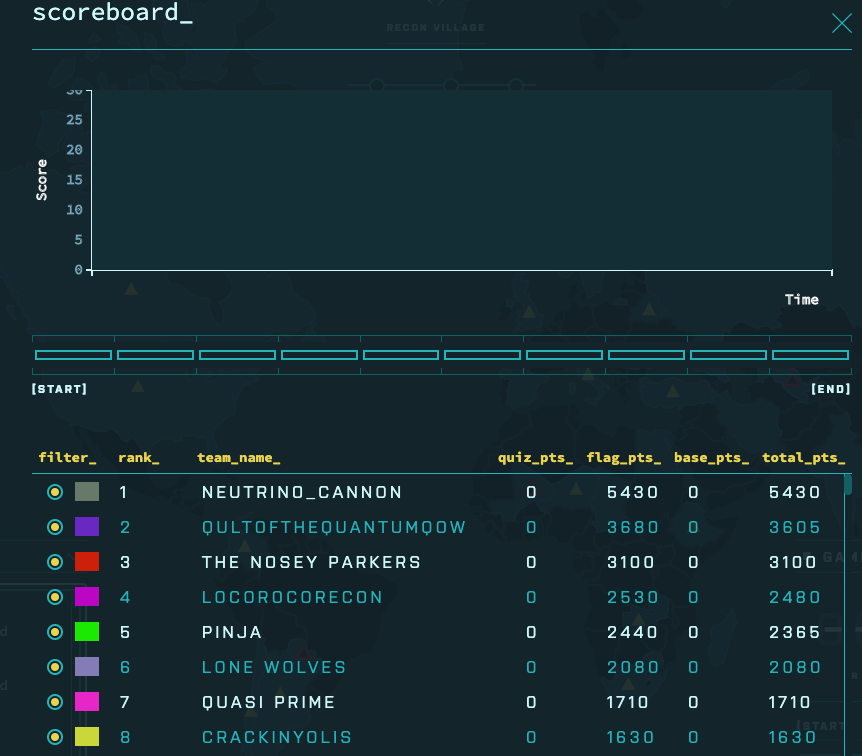862x756 pixels.
Task: Click red swatch of THE NOSEY PARKERS
Action: (87, 561)
